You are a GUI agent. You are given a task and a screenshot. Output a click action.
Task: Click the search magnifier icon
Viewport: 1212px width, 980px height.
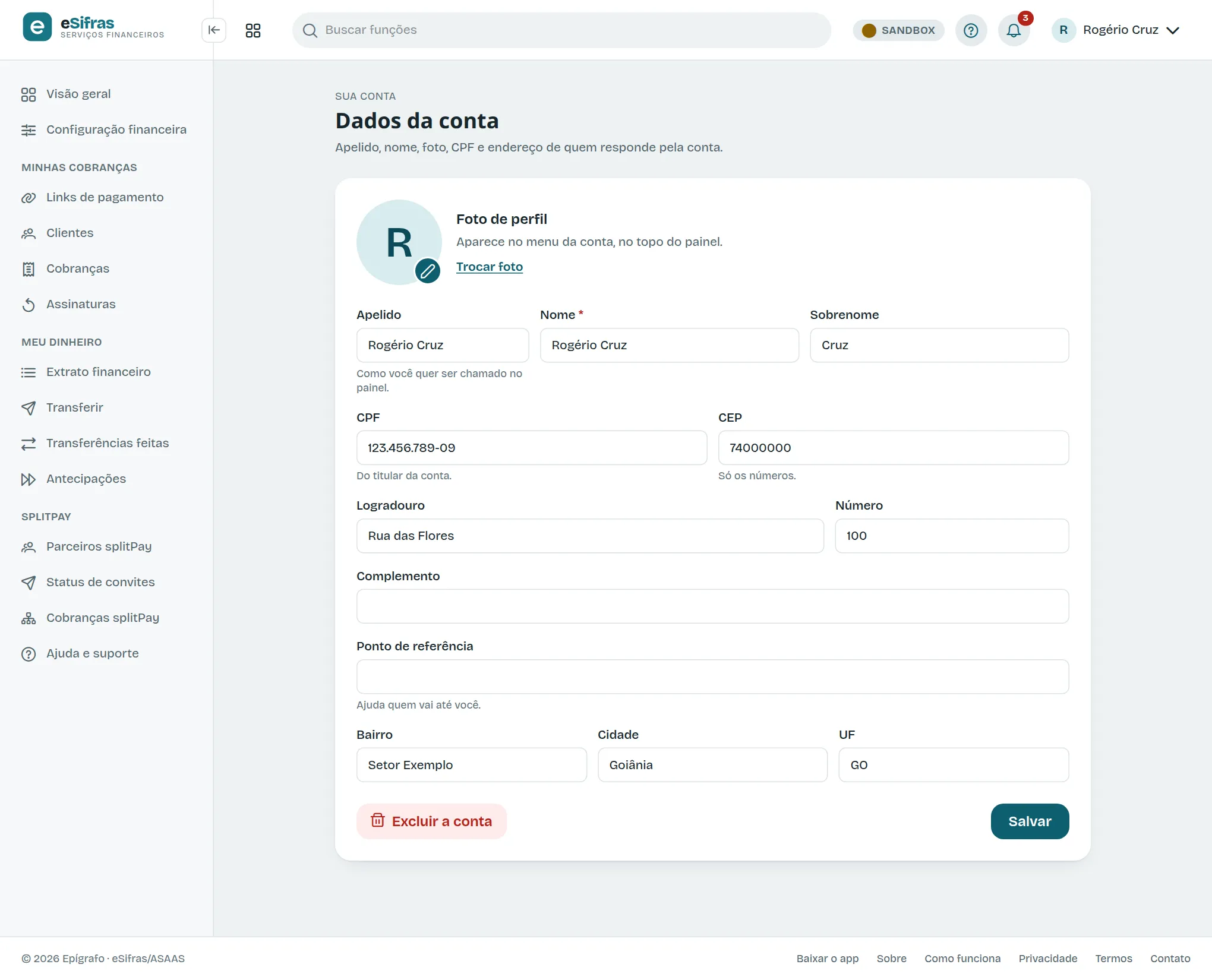point(310,30)
